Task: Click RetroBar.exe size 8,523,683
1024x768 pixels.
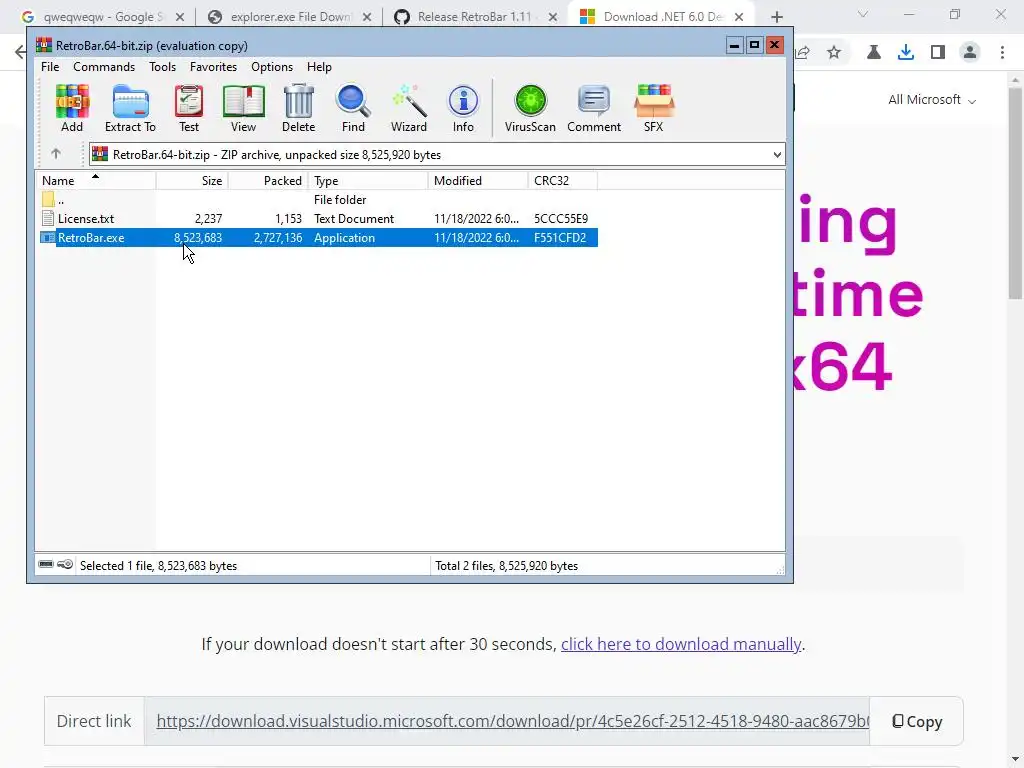Action: point(198,238)
